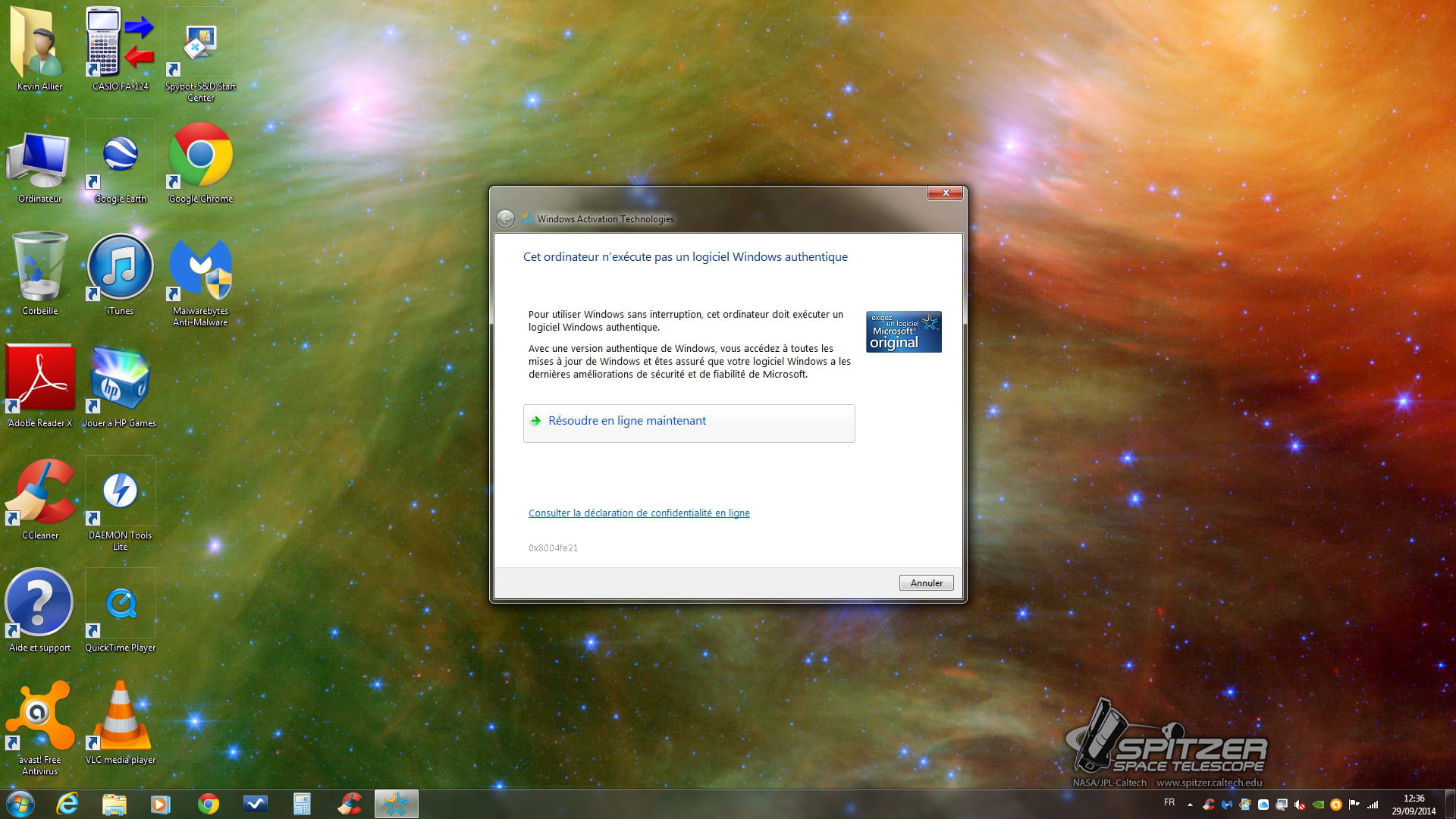Show hidden tray icons arrow
Image resolution: width=1456 pixels, height=819 pixels.
pos(1190,805)
